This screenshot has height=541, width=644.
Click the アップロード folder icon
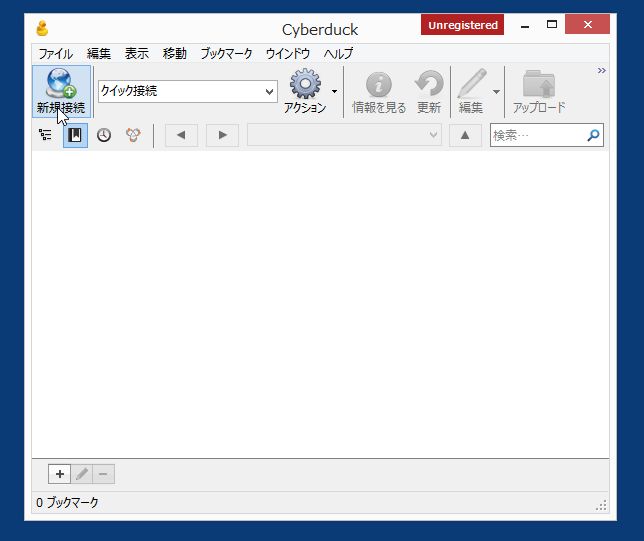(539, 84)
